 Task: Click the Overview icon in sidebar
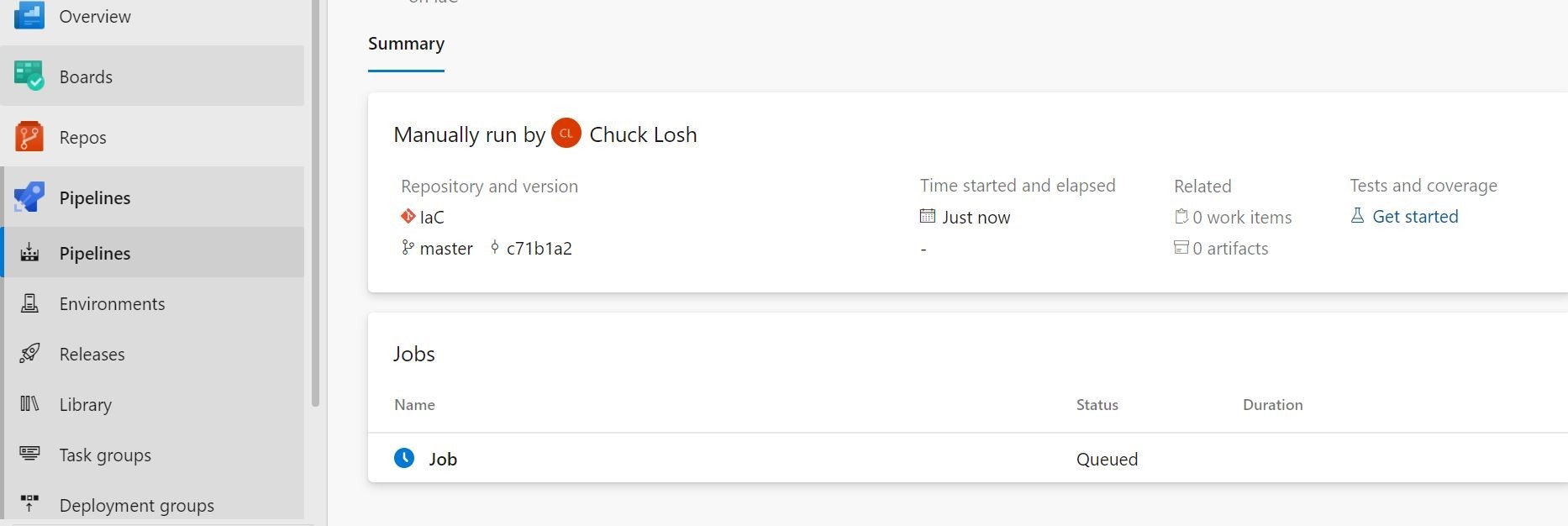point(29,15)
